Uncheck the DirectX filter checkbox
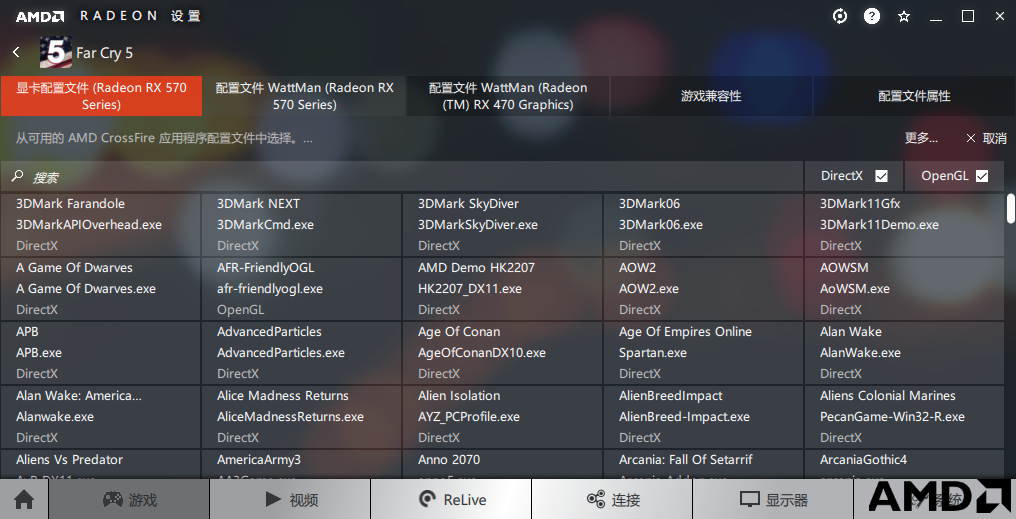 (x=881, y=176)
